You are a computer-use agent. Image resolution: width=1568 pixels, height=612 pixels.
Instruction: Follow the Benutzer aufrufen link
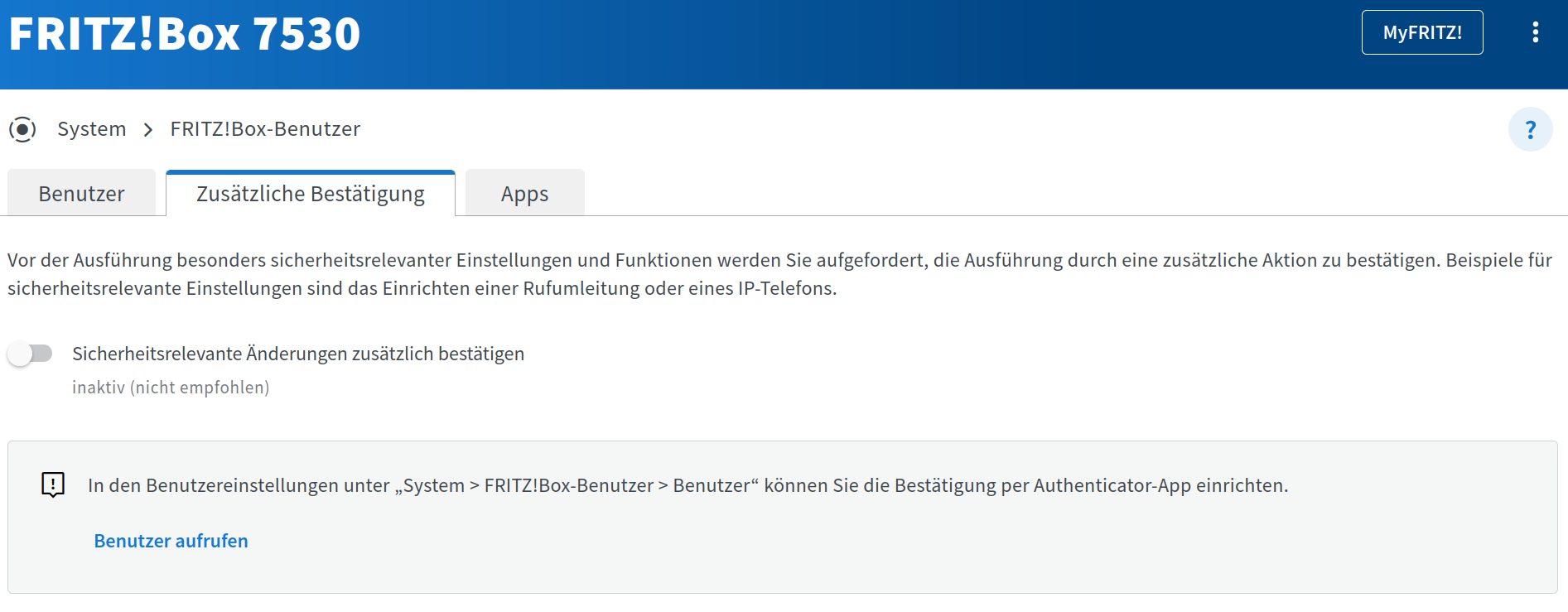171,541
